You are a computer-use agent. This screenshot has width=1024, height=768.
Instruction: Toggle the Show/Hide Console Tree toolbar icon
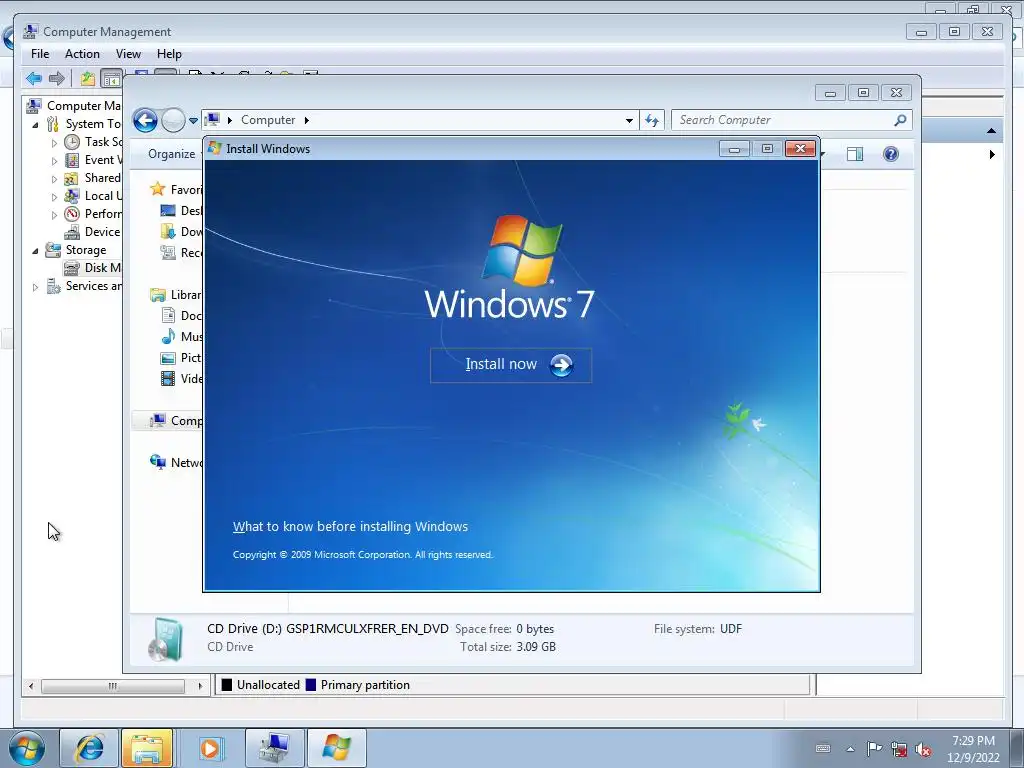click(x=111, y=78)
